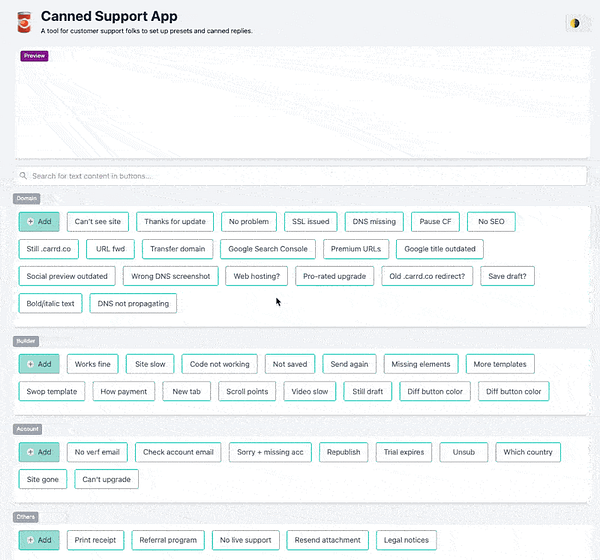The image size is (600, 560).
Task: Pick the More templates preset
Action: point(500,364)
